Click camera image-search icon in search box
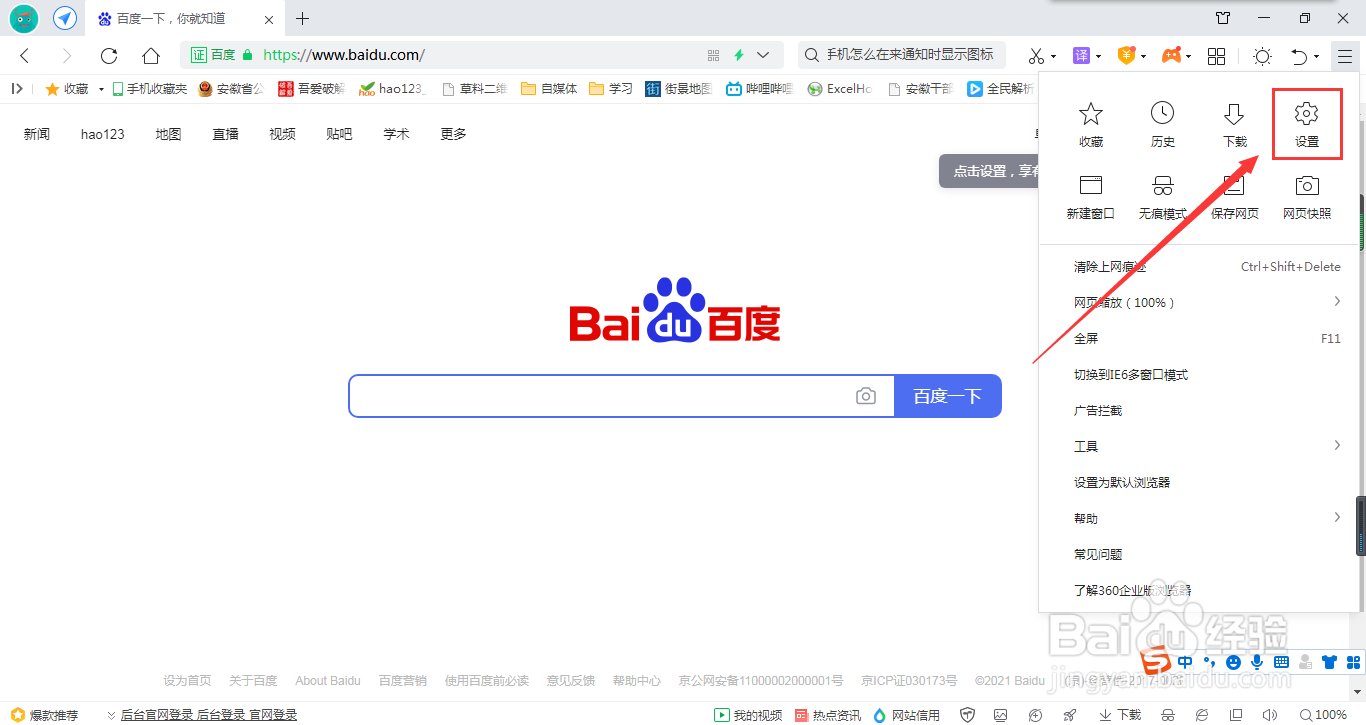The image size is (1366, 725). click(866, 396)
